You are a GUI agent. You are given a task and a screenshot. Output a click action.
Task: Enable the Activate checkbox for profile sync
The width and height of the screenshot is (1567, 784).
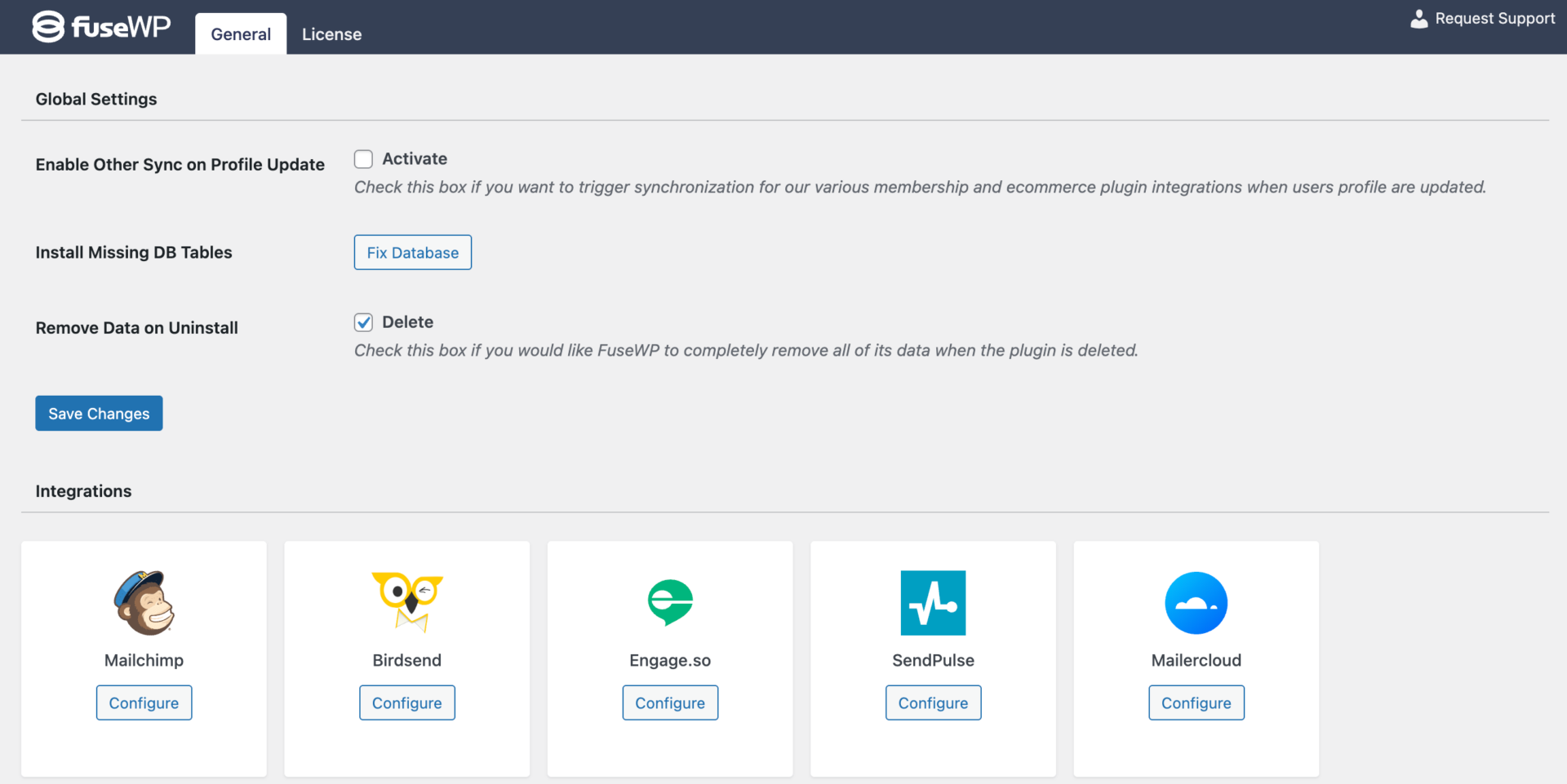[x=363, y=158]
